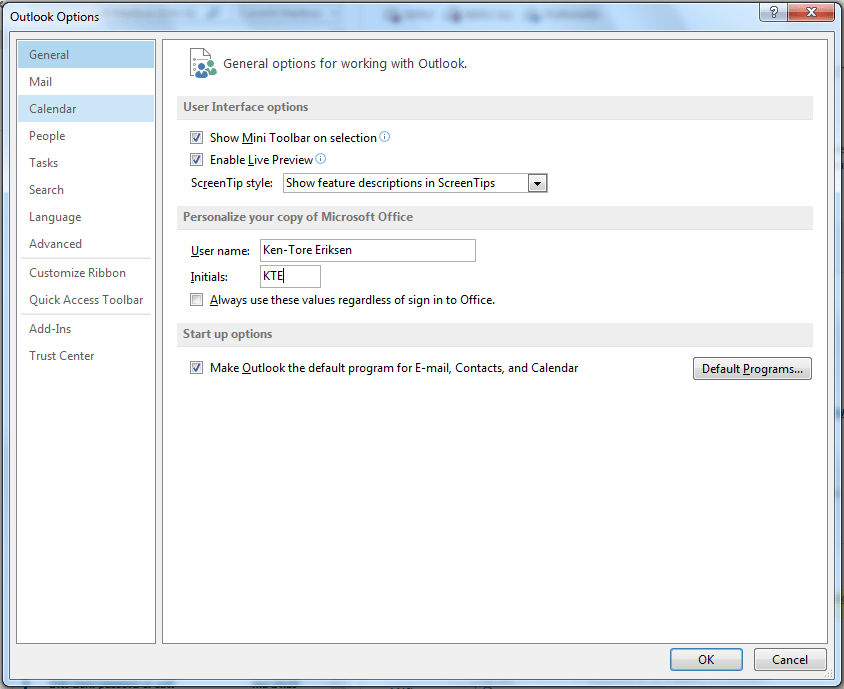844x689 pixels.
Task: Close the Outlook Options dialog
Action: click(811, 12)
